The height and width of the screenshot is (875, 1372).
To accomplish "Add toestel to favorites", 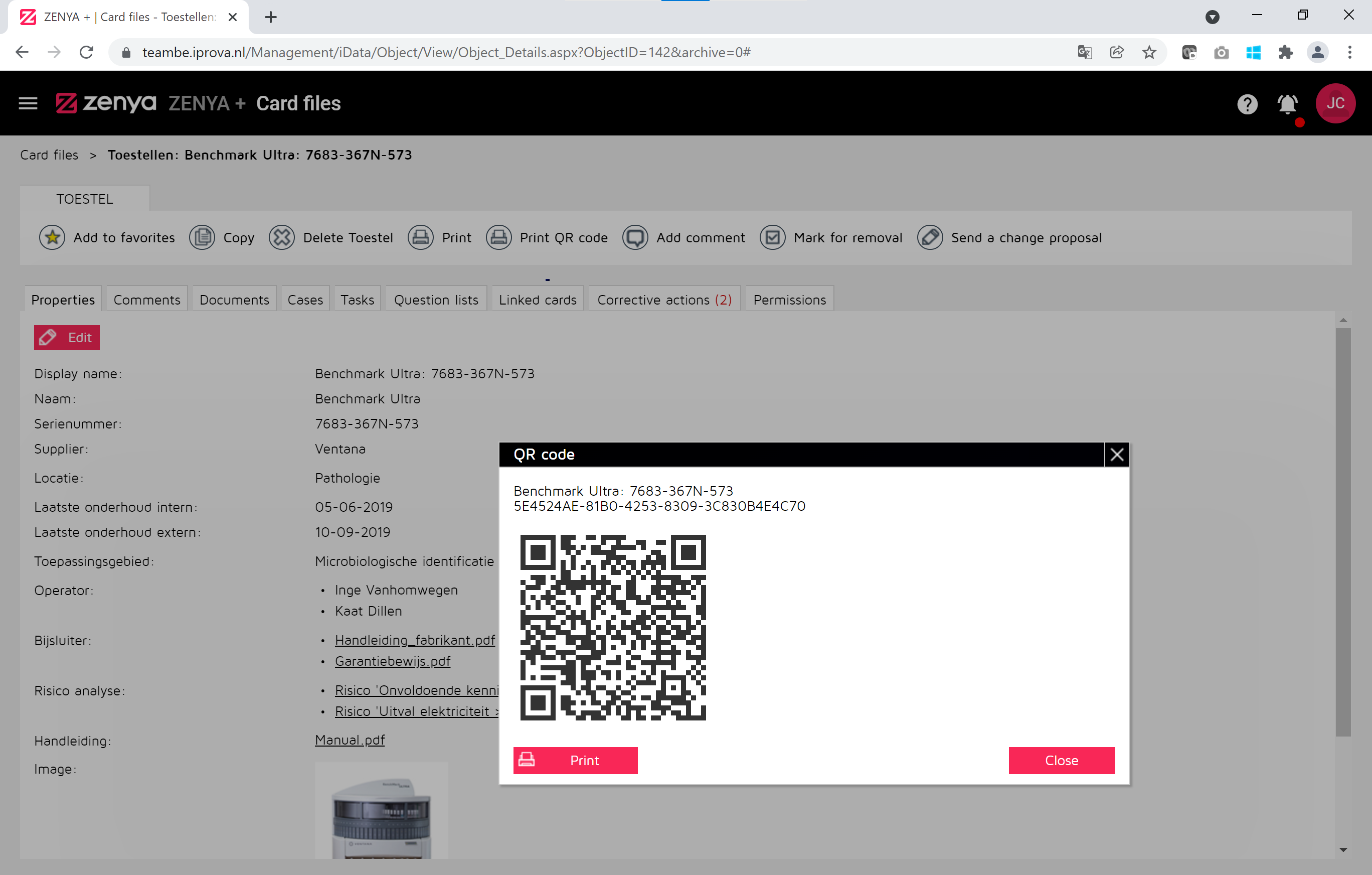I will pyautogui.click(x=107, y=238).
